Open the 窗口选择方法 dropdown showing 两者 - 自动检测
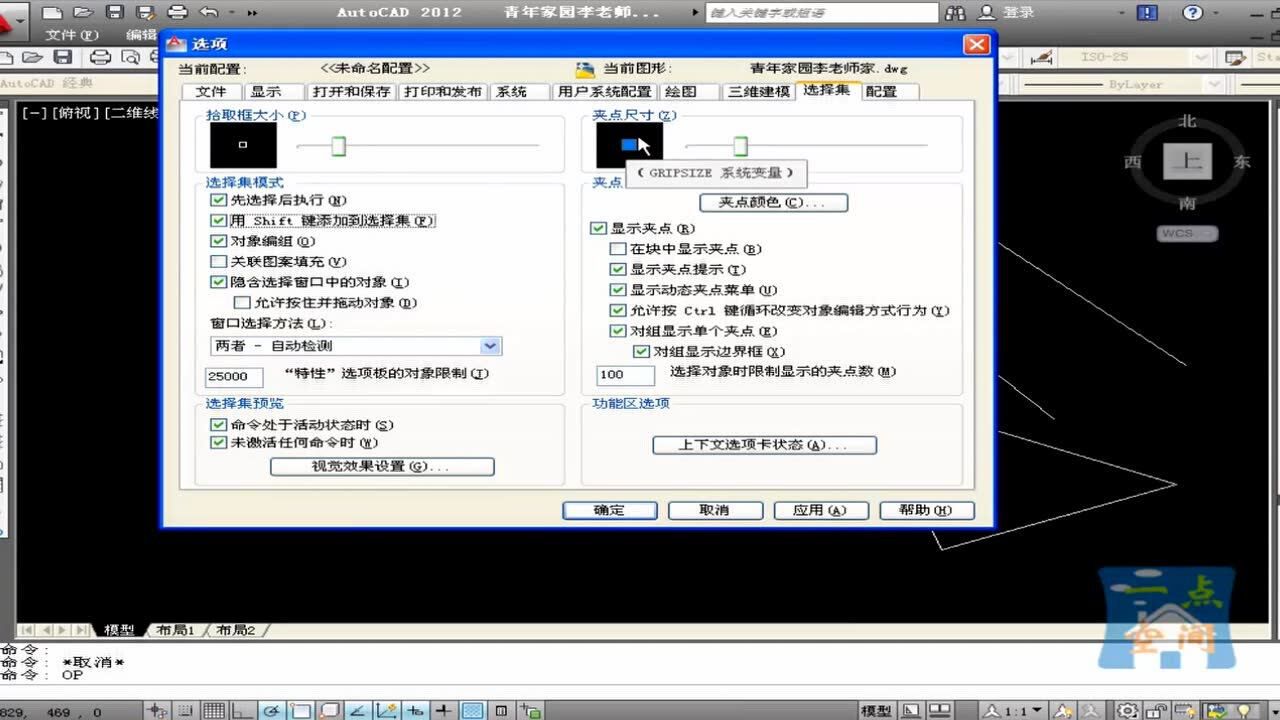Viewport: 1280px width, 720px height. pyautogui.click(x=489, y=345)
